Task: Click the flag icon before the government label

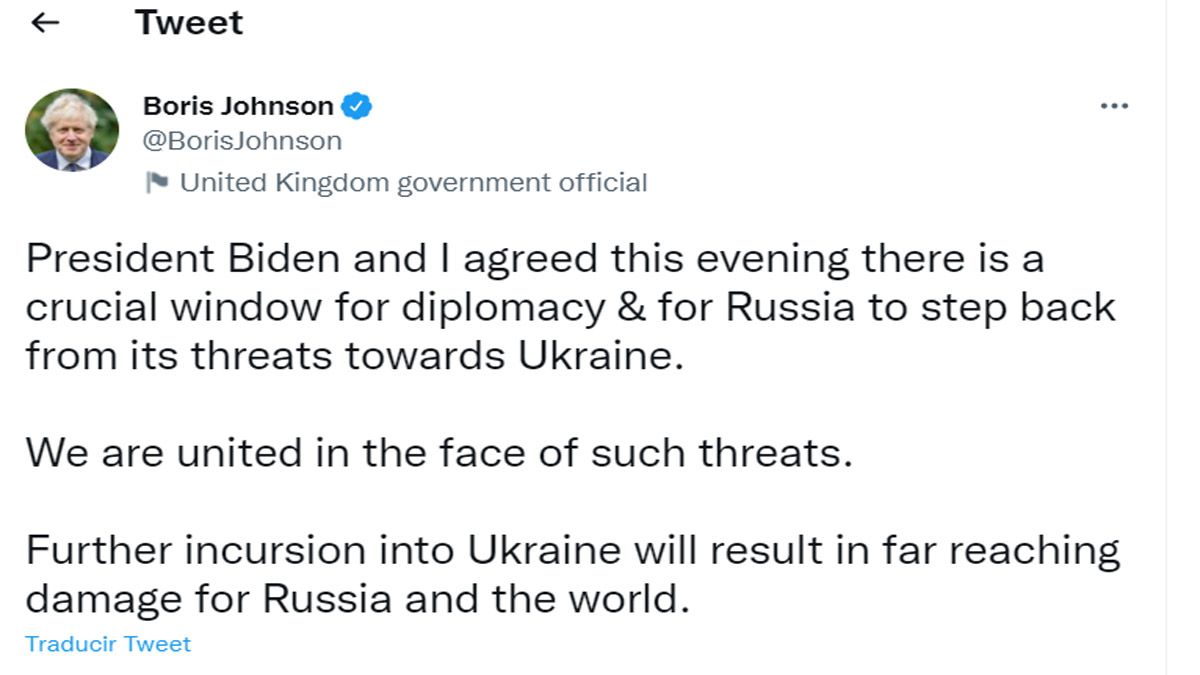Action: pos(160,182)
